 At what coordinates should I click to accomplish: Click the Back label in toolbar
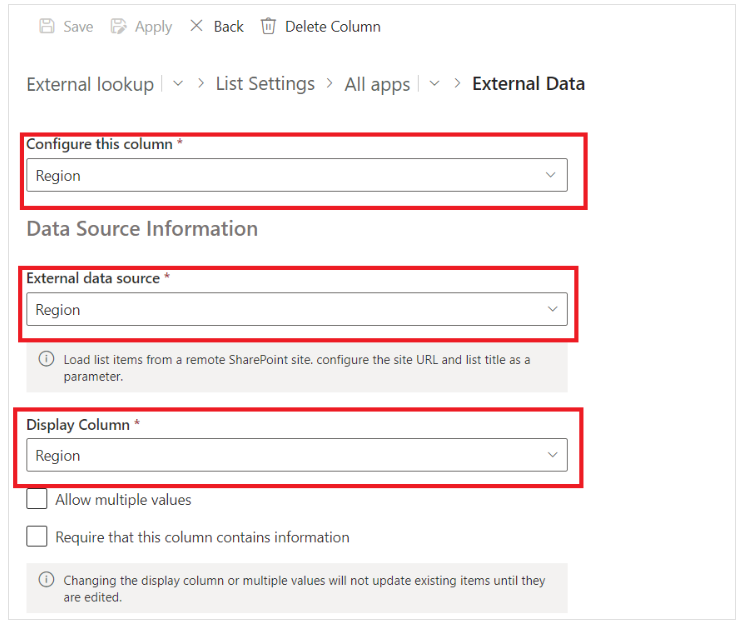click(x=229, y=26)
